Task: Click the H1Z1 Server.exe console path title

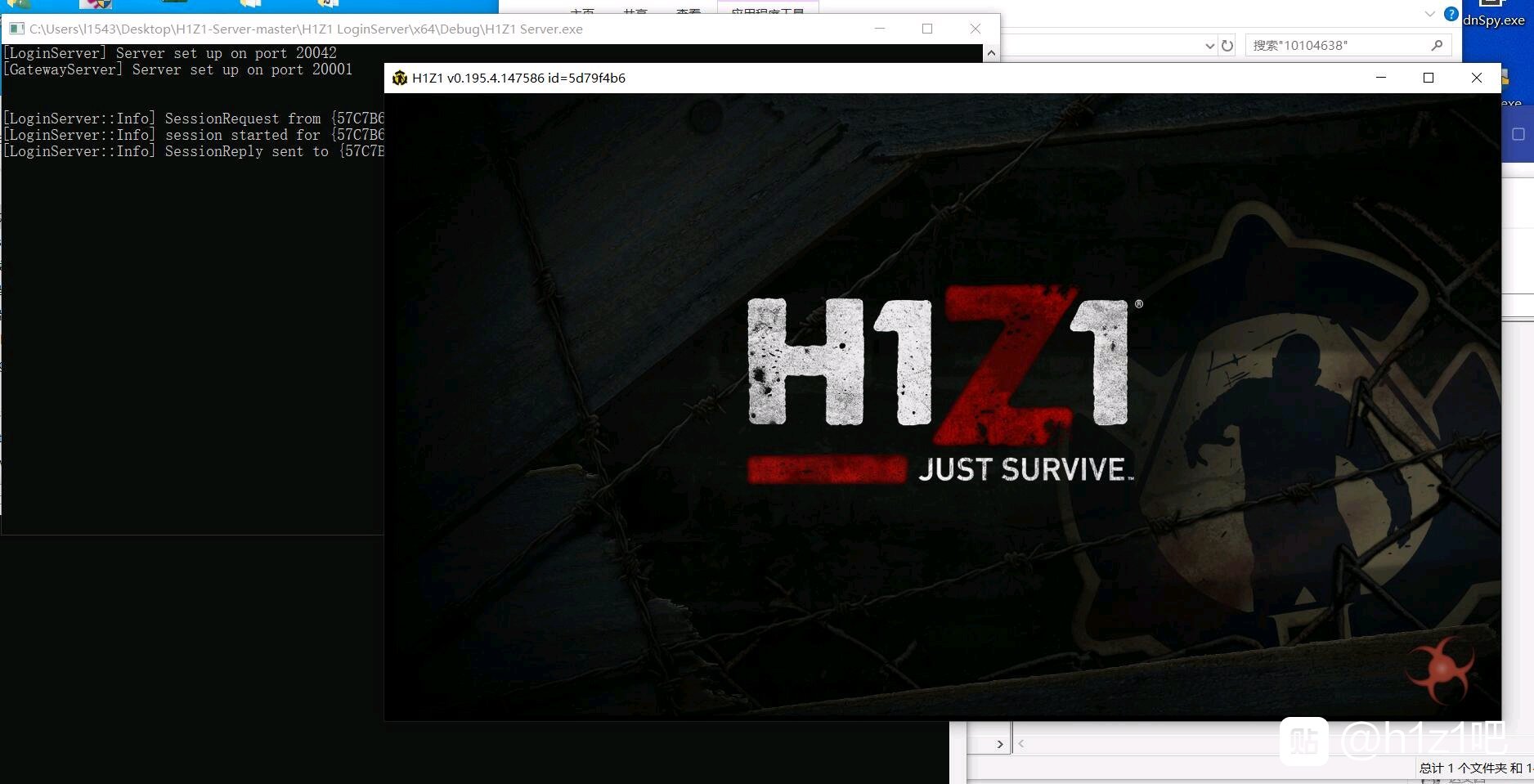Action: point(306,29)
